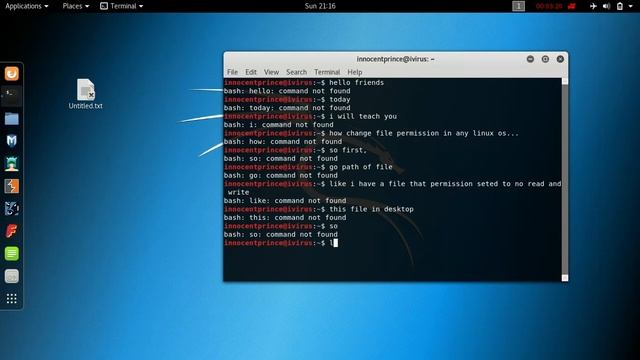Open the Terminal app menu in the top bar
Screen dimensions: 640x360
122,6
